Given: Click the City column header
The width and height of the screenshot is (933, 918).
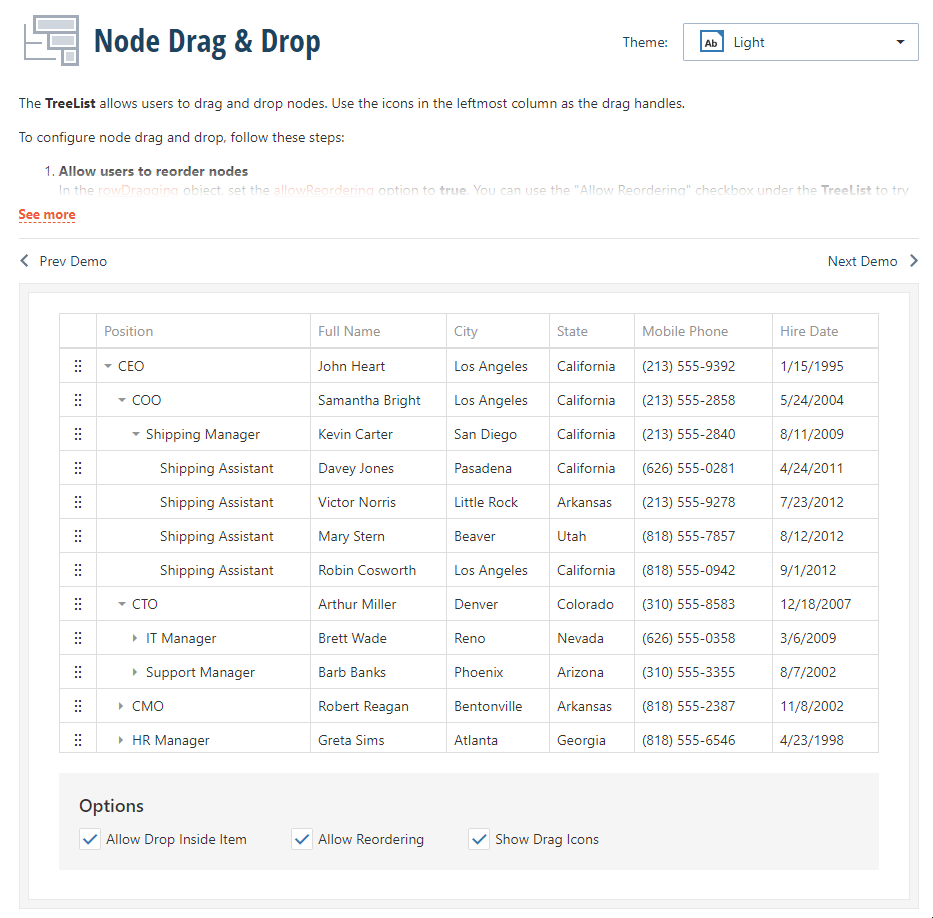Looking at the screenshot, I should click(498, 331).
